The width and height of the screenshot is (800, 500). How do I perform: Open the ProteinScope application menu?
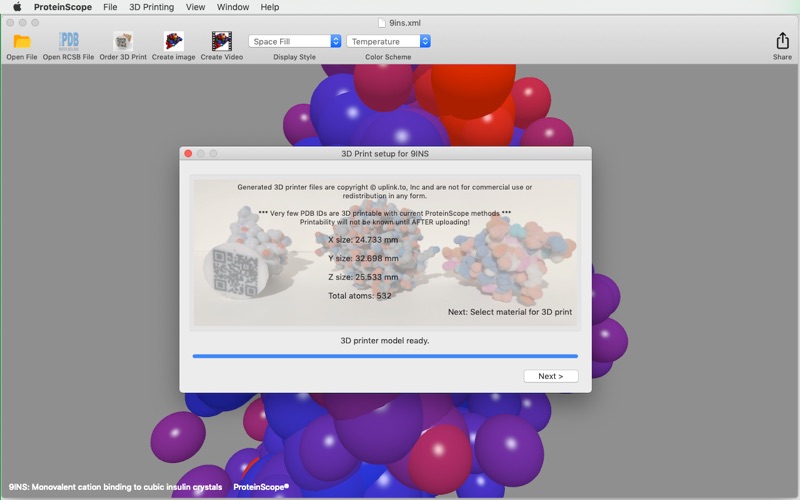(x=63, y=7)
